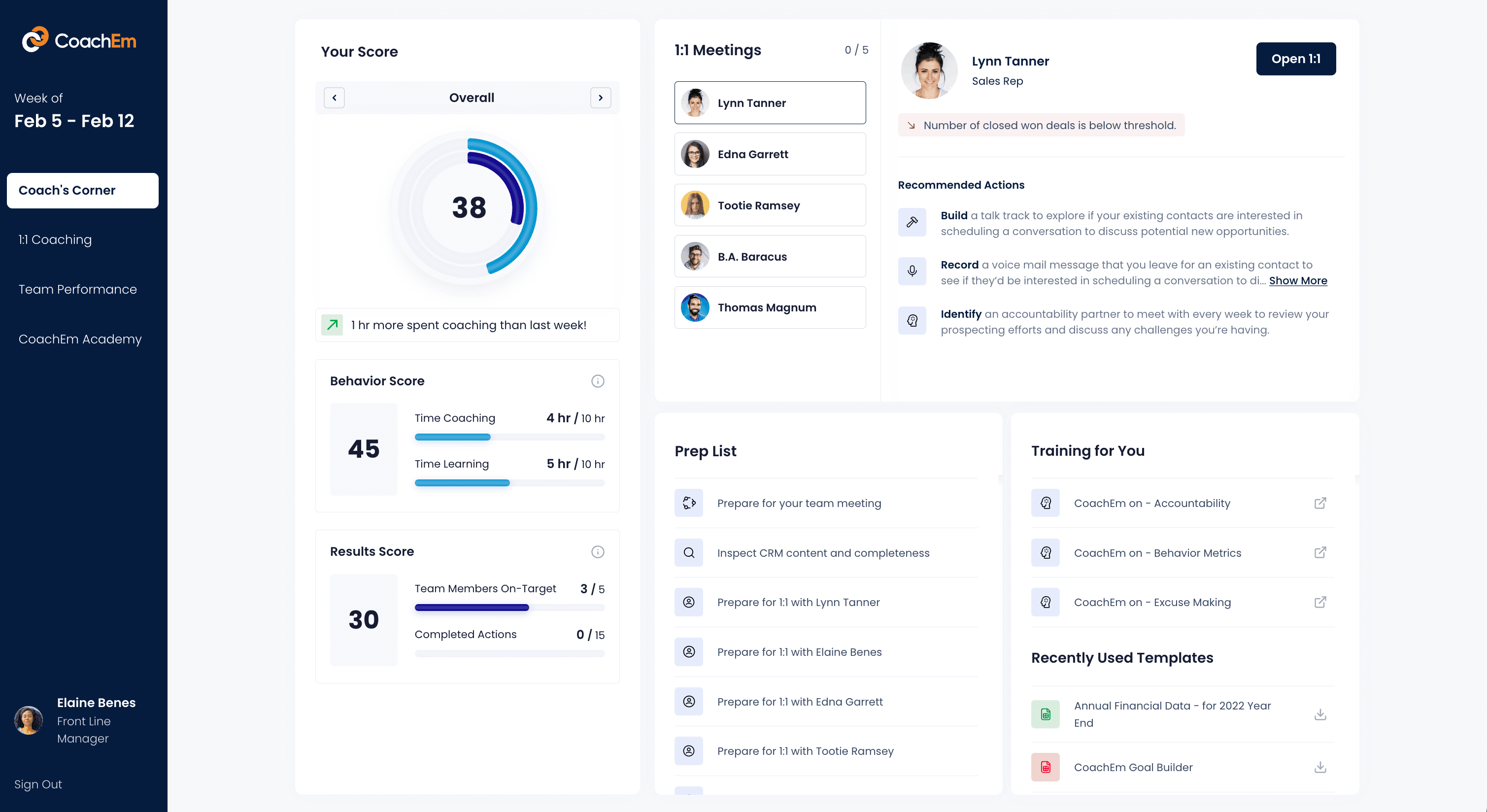Open Prepare for 1:1 with Lynn Tanner
The image size is (1487, 812).
pos(826,602)
